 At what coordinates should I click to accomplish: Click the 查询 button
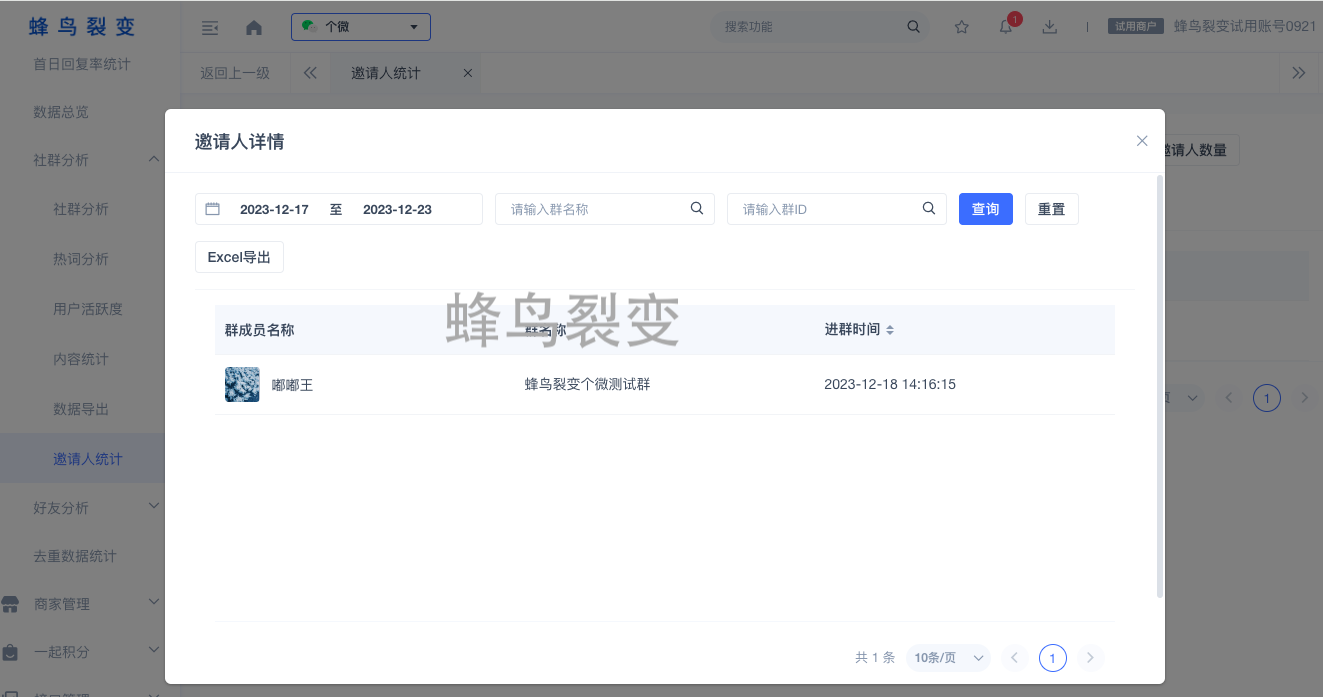click(985, 209)
